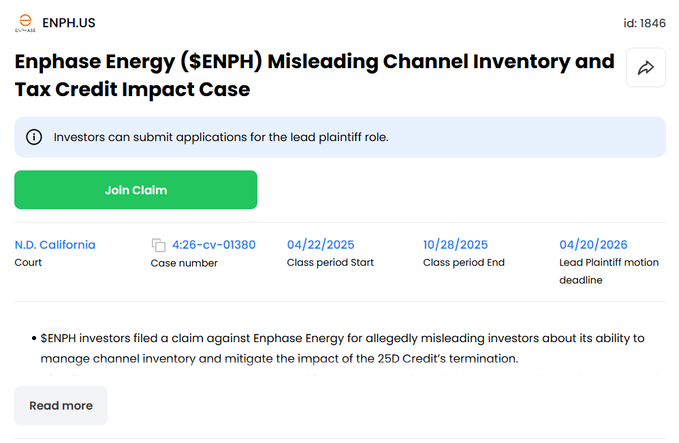Image resolution: width=679 pixels, height=443 pixels.
Task: Click the Class period End label
Action: point(464,263)
